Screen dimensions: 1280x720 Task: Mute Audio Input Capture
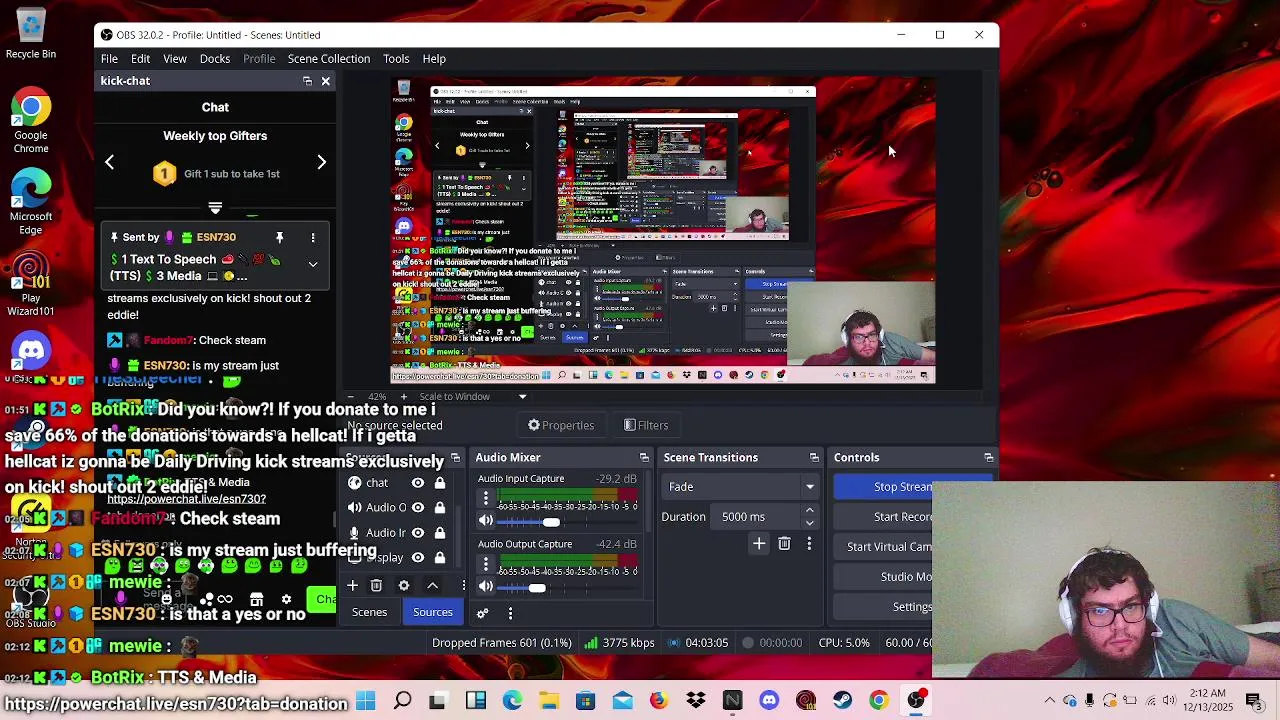(486, 521)
